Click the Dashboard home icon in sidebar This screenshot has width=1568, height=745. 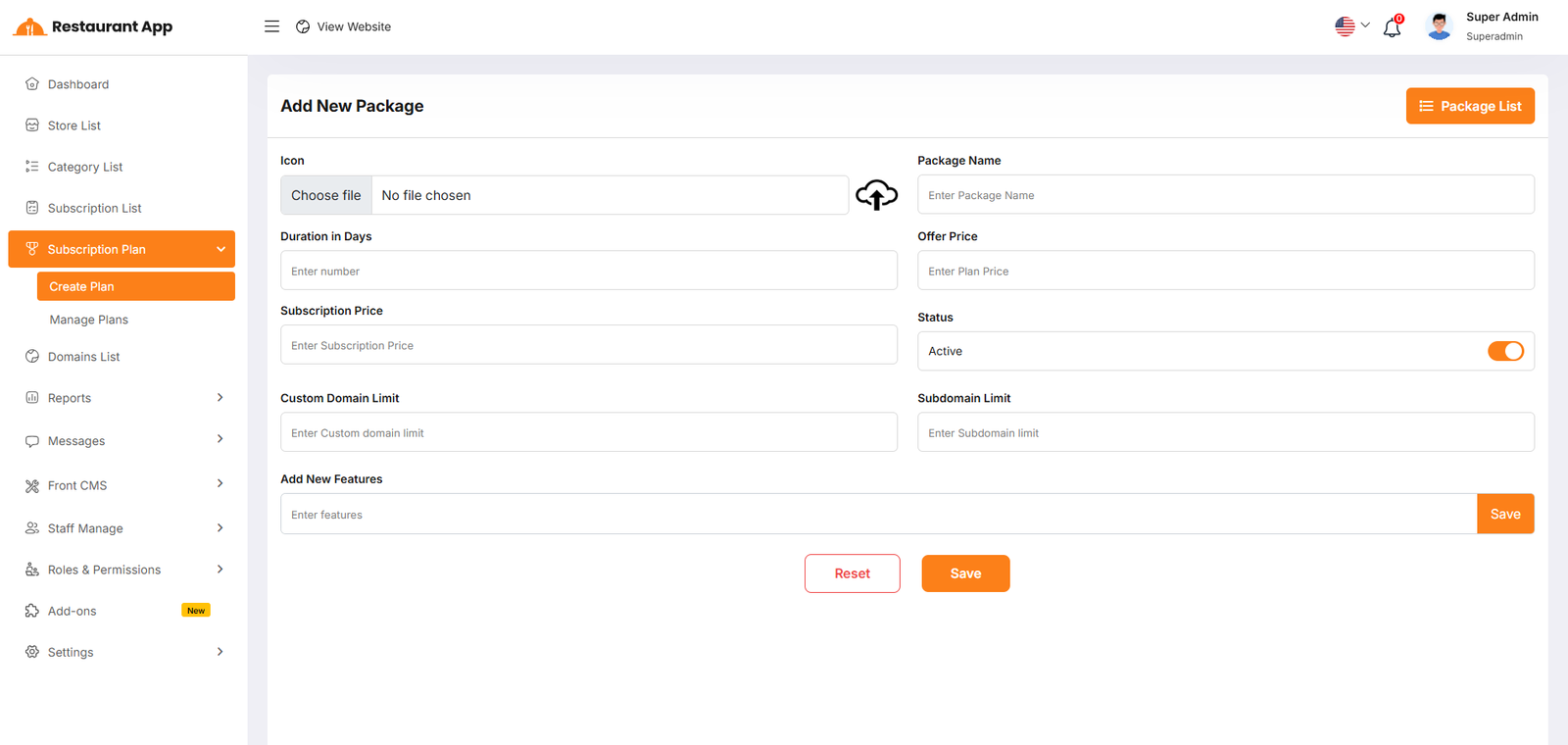coord(32,84)
